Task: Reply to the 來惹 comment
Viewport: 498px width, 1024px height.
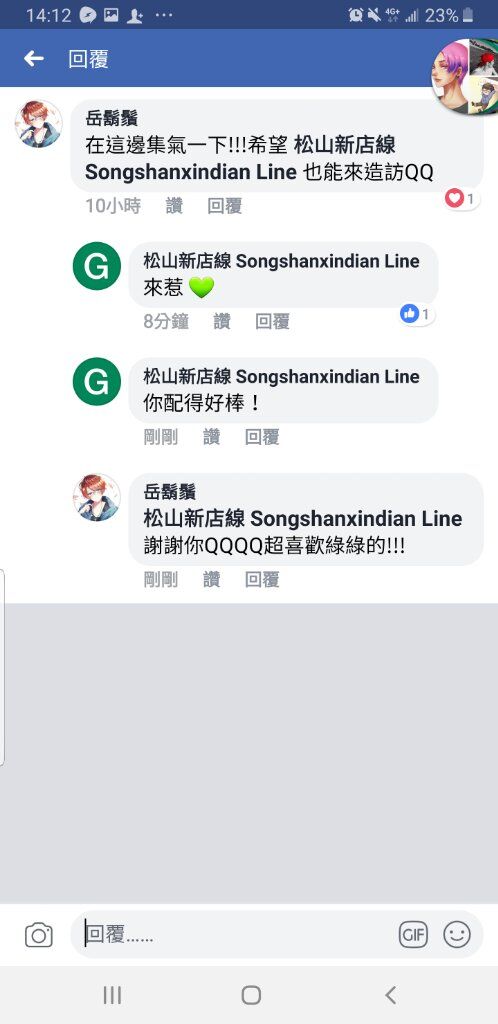Action: tap(272, 321)
